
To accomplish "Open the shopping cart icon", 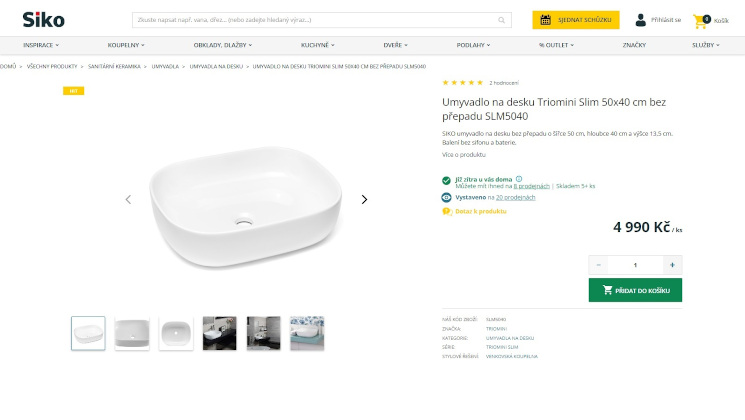I will pos(700,20).
